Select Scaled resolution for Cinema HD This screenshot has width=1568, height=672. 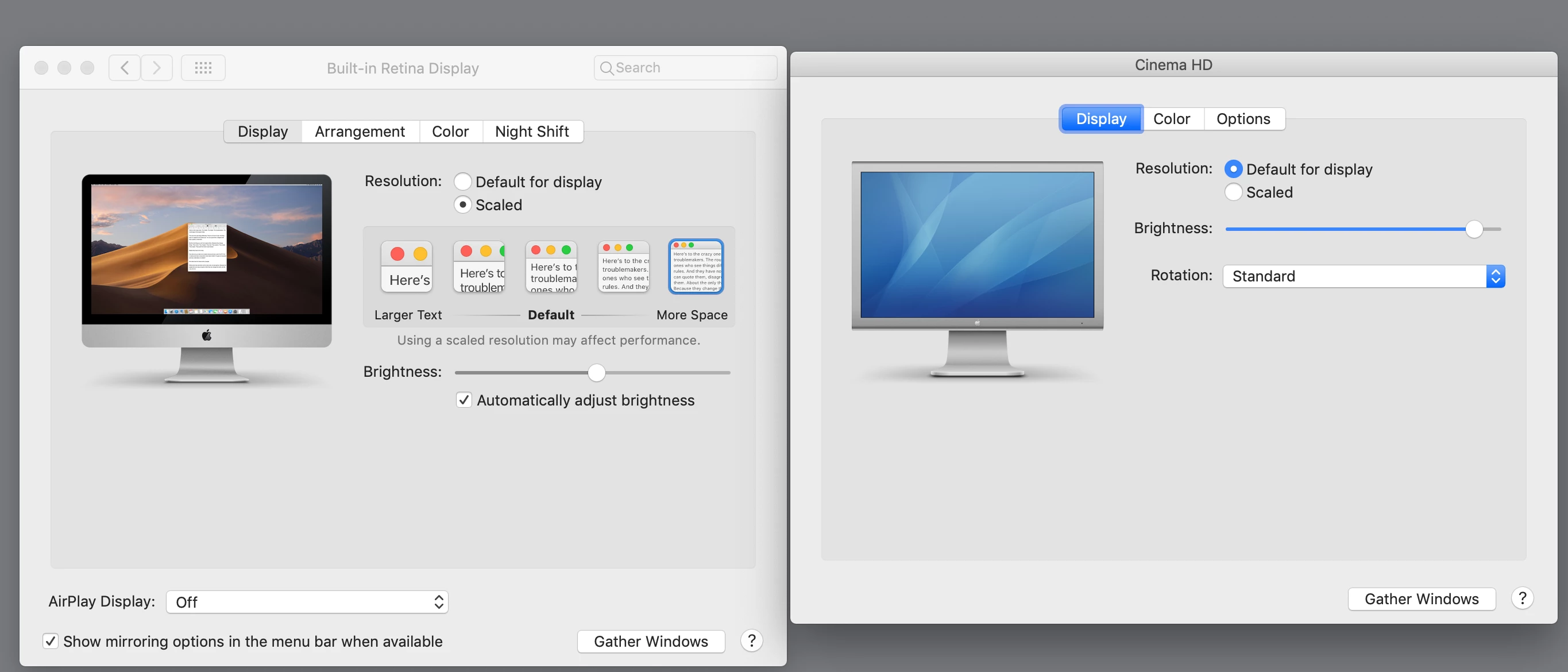(1233, 192)
